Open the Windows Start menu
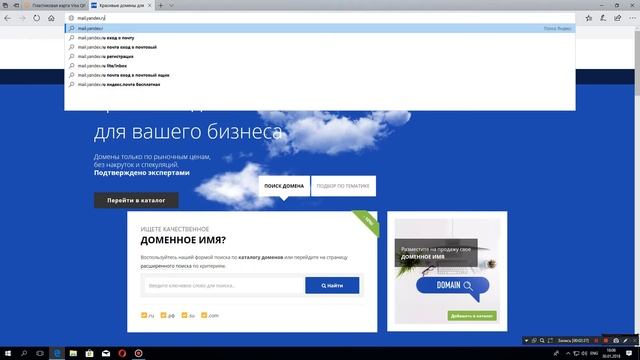The width and height of the screenshot is (640, 360). tap(7, 353)
